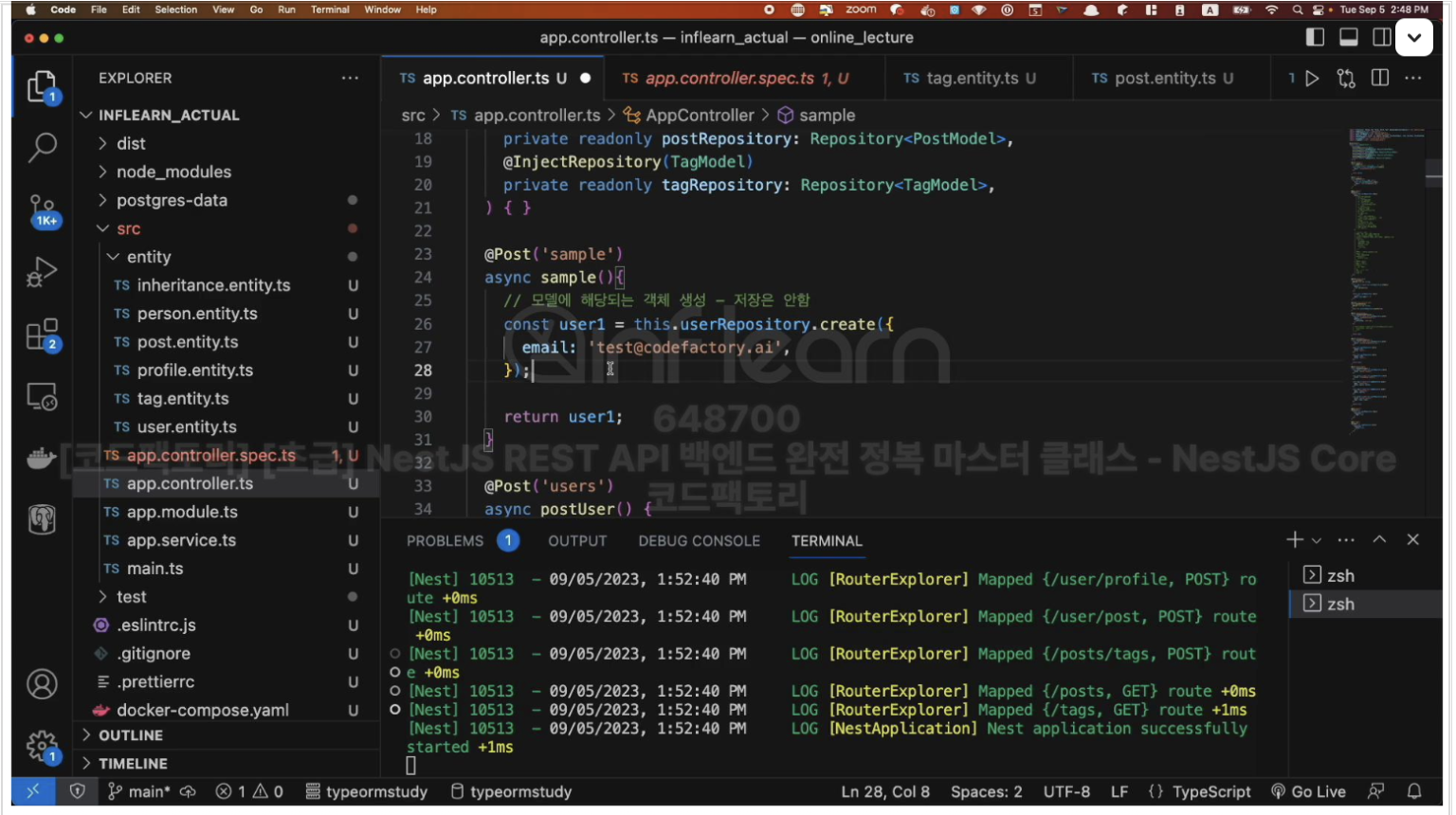This screenshot has width=1456, height=815.
Task: Open the Accounts menu icon
Action: [42, 684]
